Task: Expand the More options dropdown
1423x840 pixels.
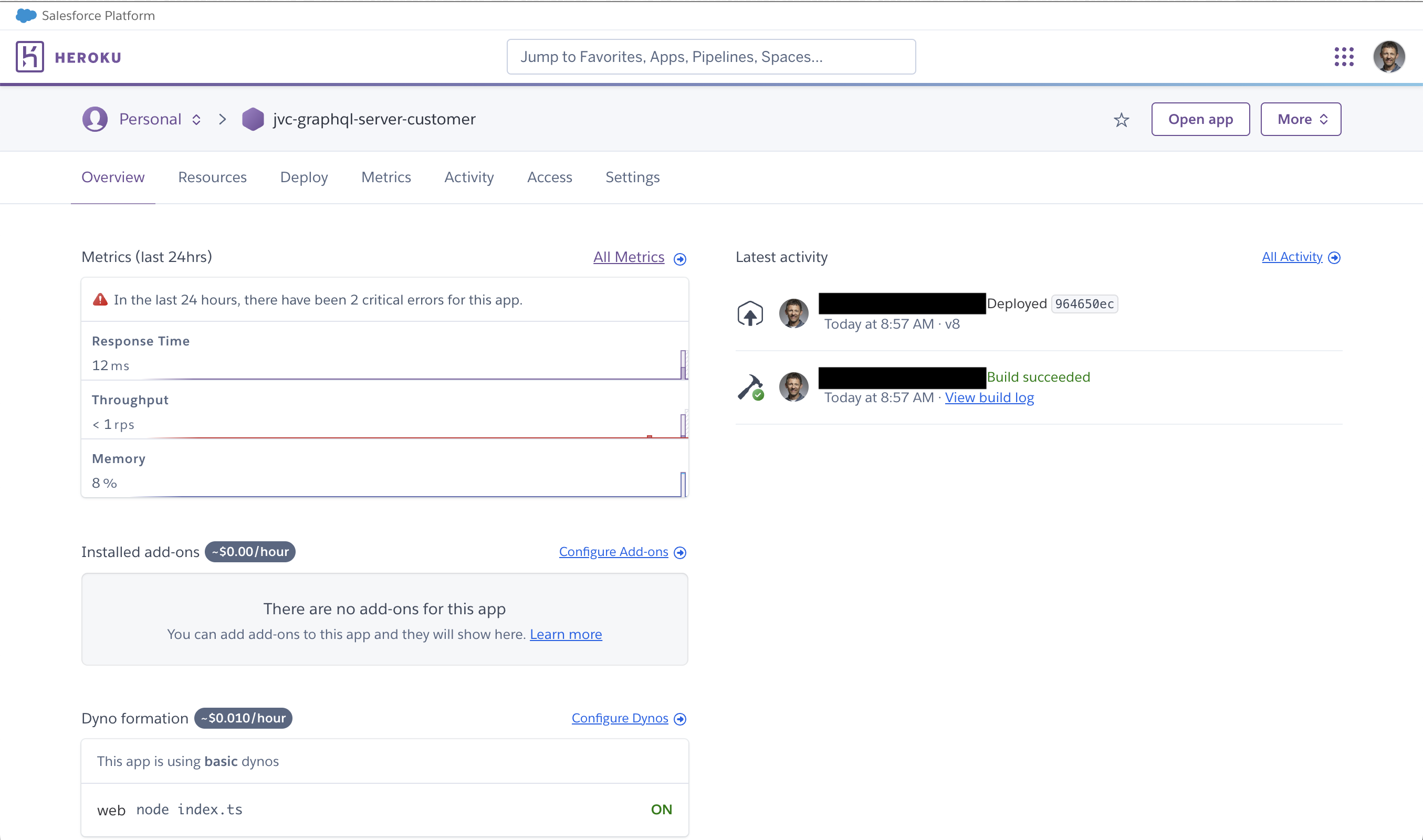Action: (1300, 119)
